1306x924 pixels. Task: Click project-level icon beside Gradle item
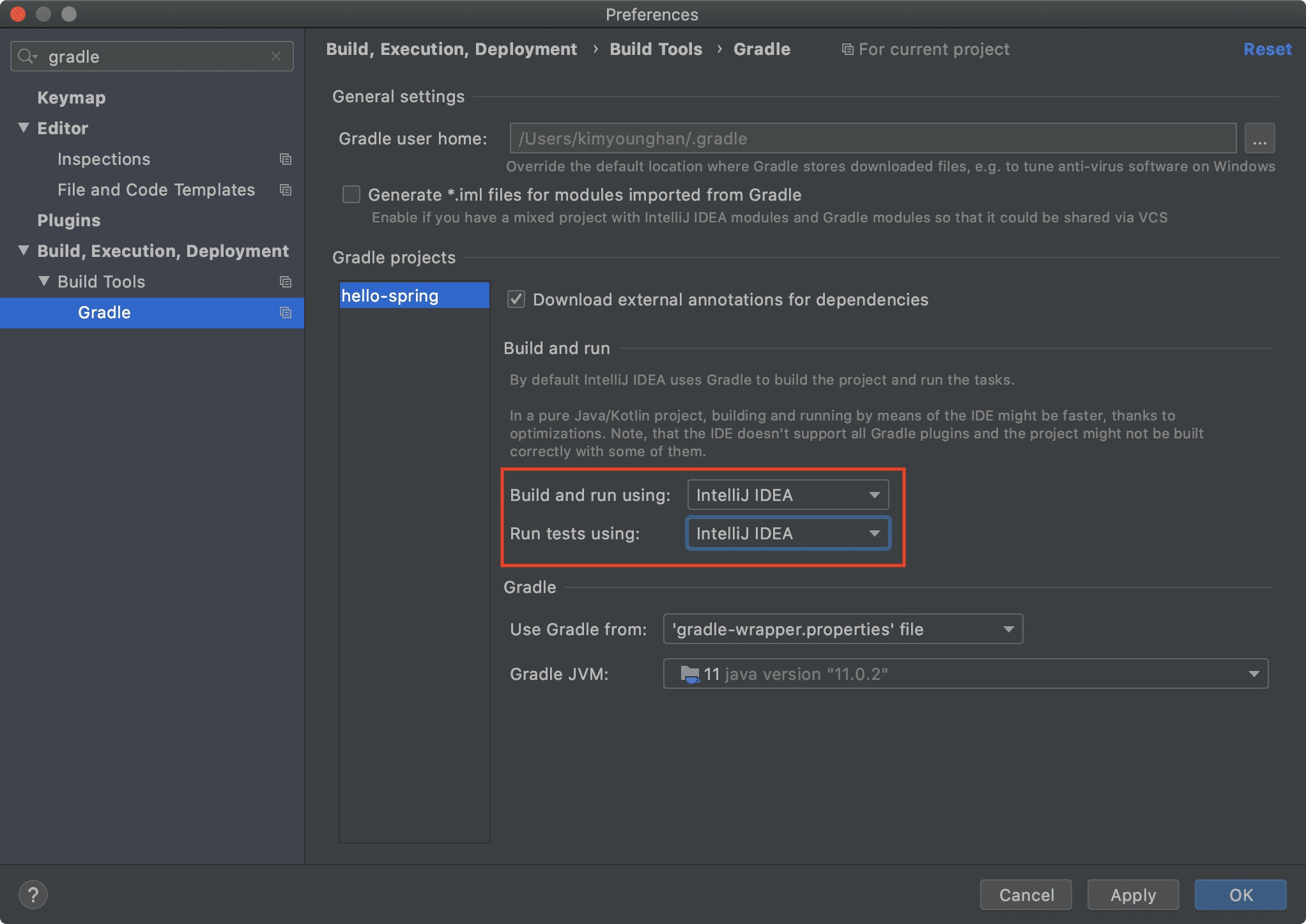(x=286, y=312)
